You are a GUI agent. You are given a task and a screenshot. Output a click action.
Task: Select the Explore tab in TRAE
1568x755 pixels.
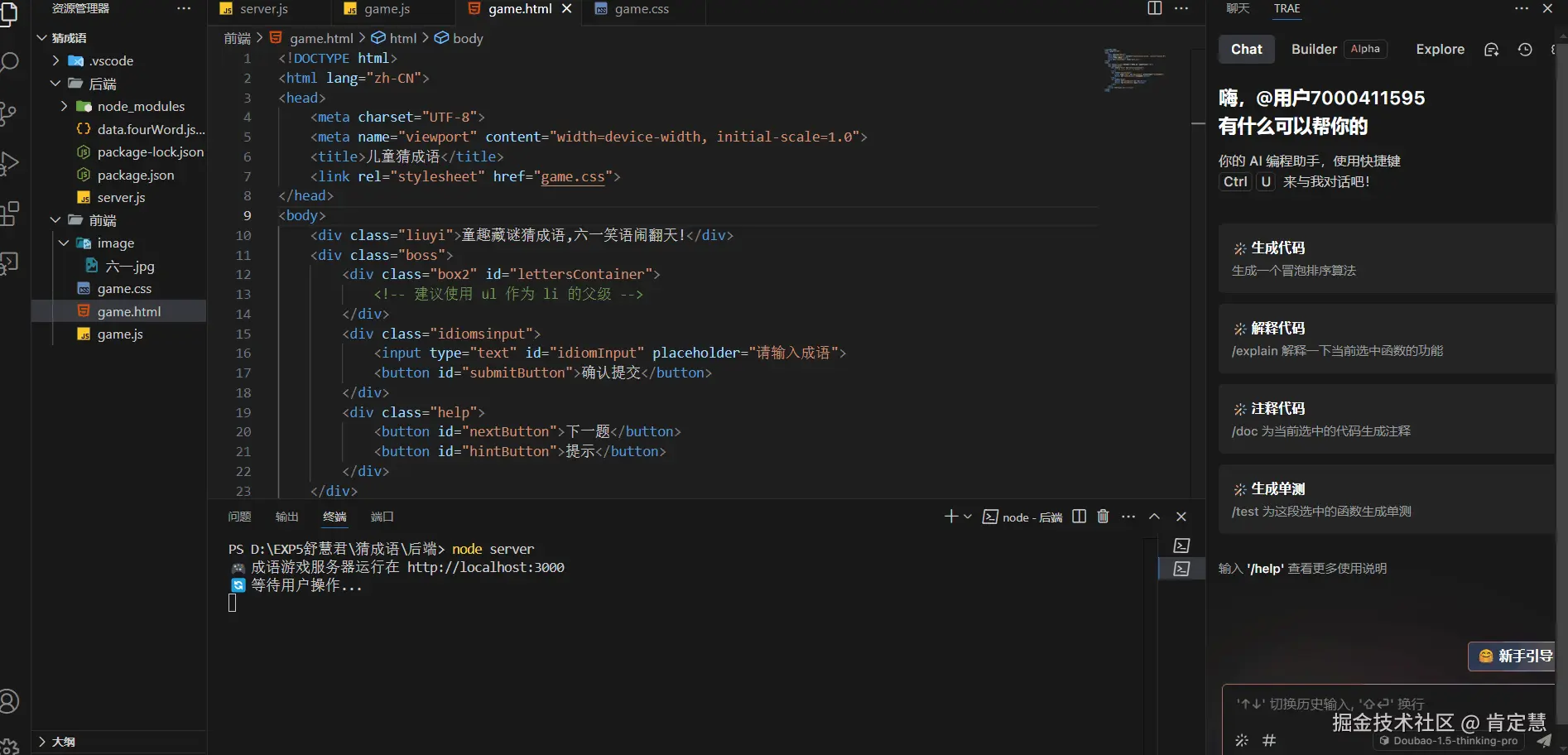(1440, 50)
